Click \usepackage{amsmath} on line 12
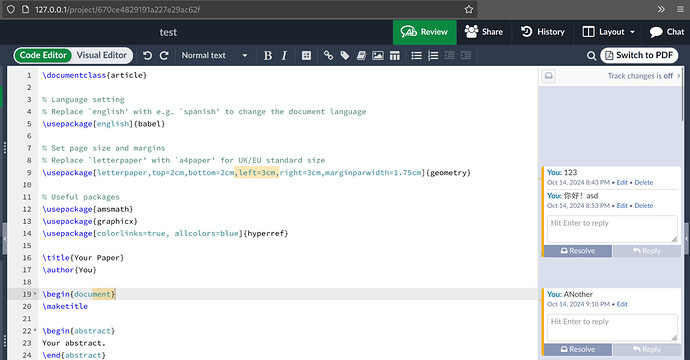Image resolution: width=690 pixels, height=360 pixels. click(88, 209)
